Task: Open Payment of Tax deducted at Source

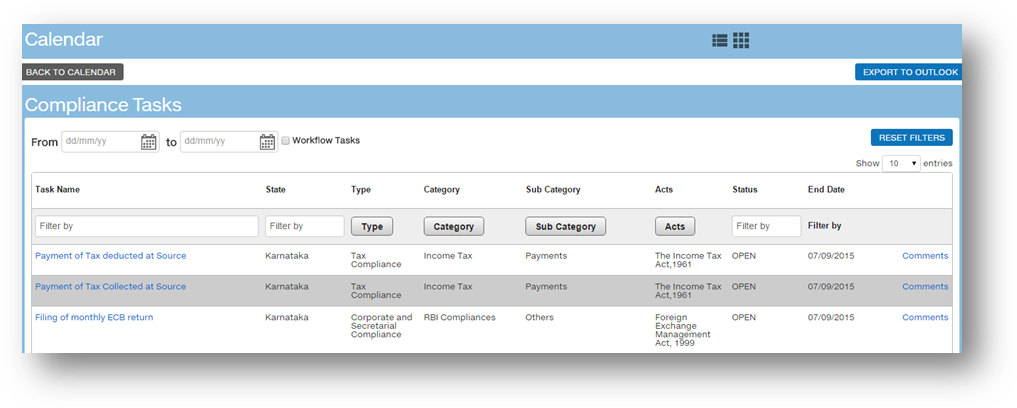Action: point(110,256)
